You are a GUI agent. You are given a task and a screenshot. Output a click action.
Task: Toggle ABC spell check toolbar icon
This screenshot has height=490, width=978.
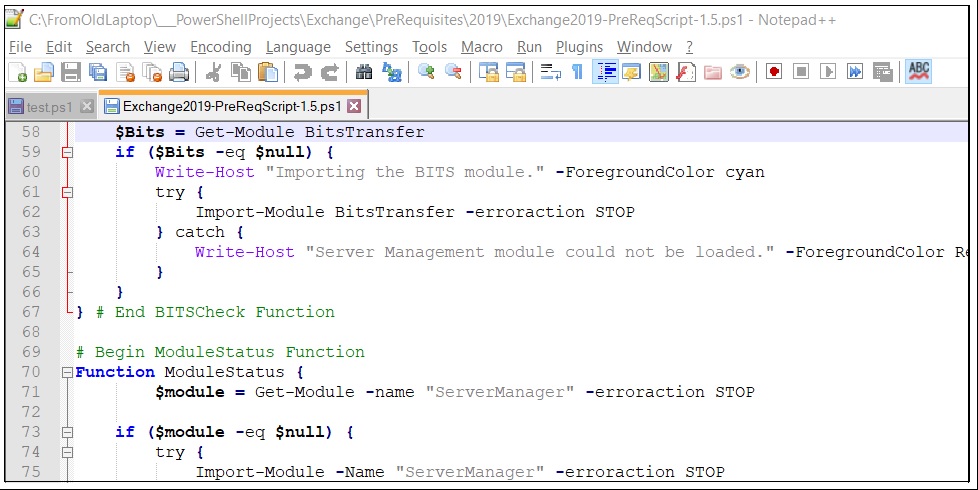(919, 72)
